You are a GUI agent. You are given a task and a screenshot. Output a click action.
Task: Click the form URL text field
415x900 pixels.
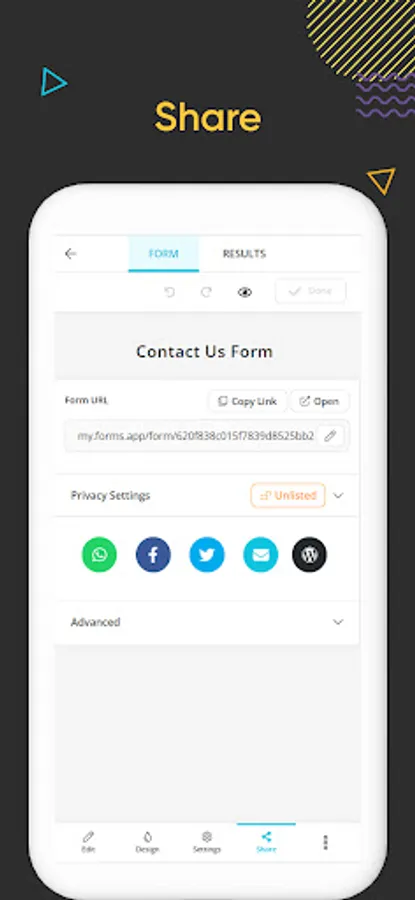[195, 436]
